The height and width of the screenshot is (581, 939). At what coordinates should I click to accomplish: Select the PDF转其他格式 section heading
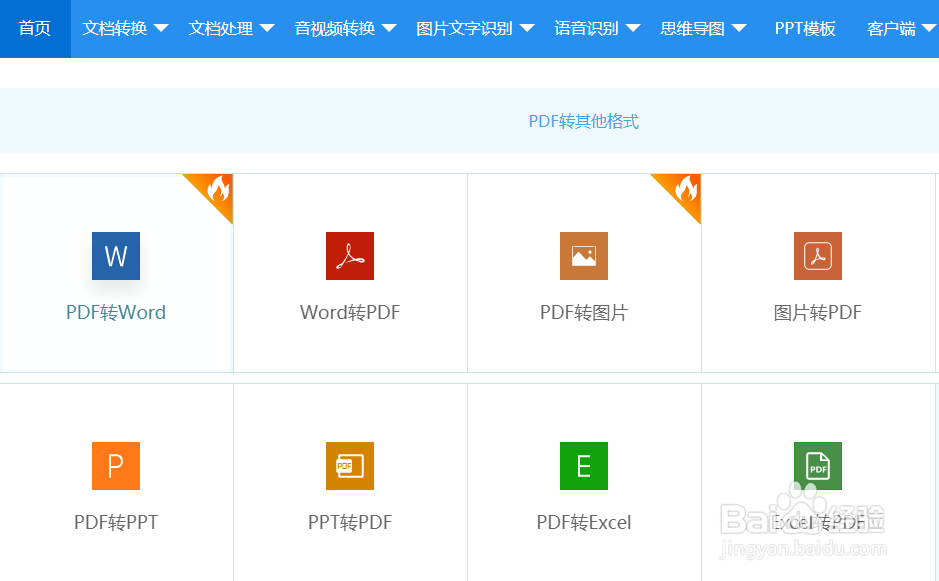584,122
